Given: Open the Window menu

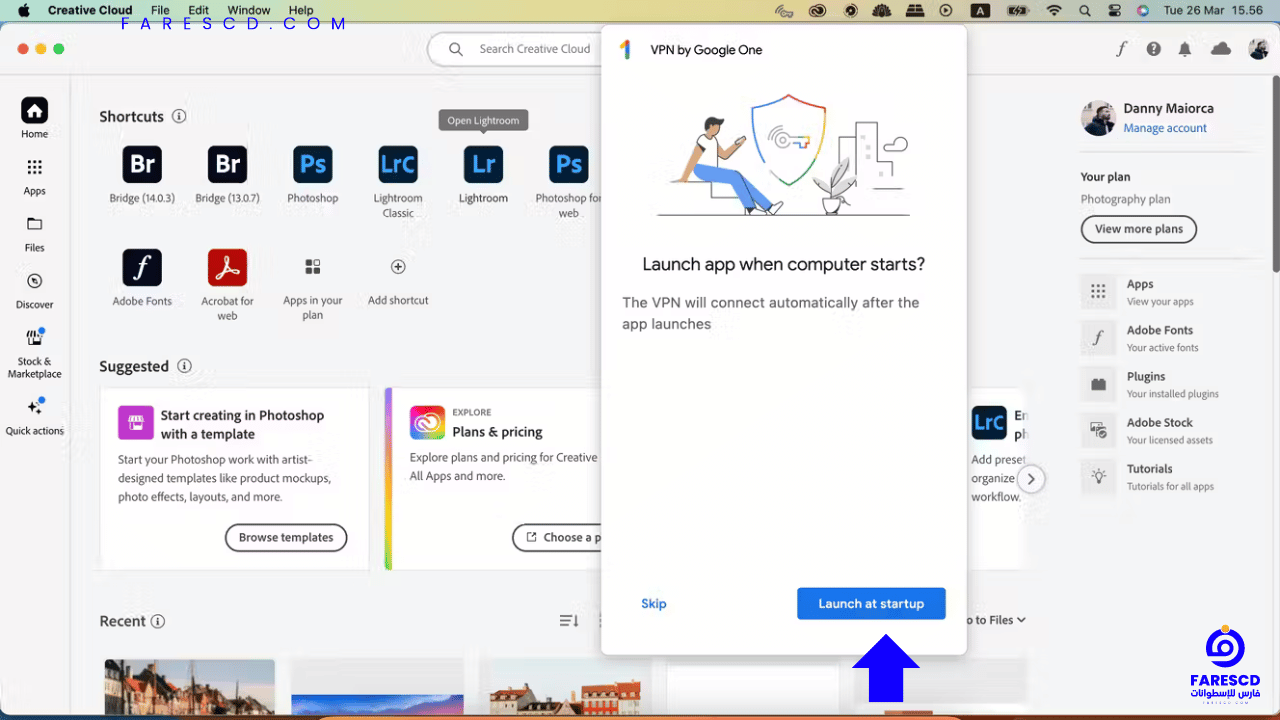Looking at the screenshot, I should coord(249,10).
